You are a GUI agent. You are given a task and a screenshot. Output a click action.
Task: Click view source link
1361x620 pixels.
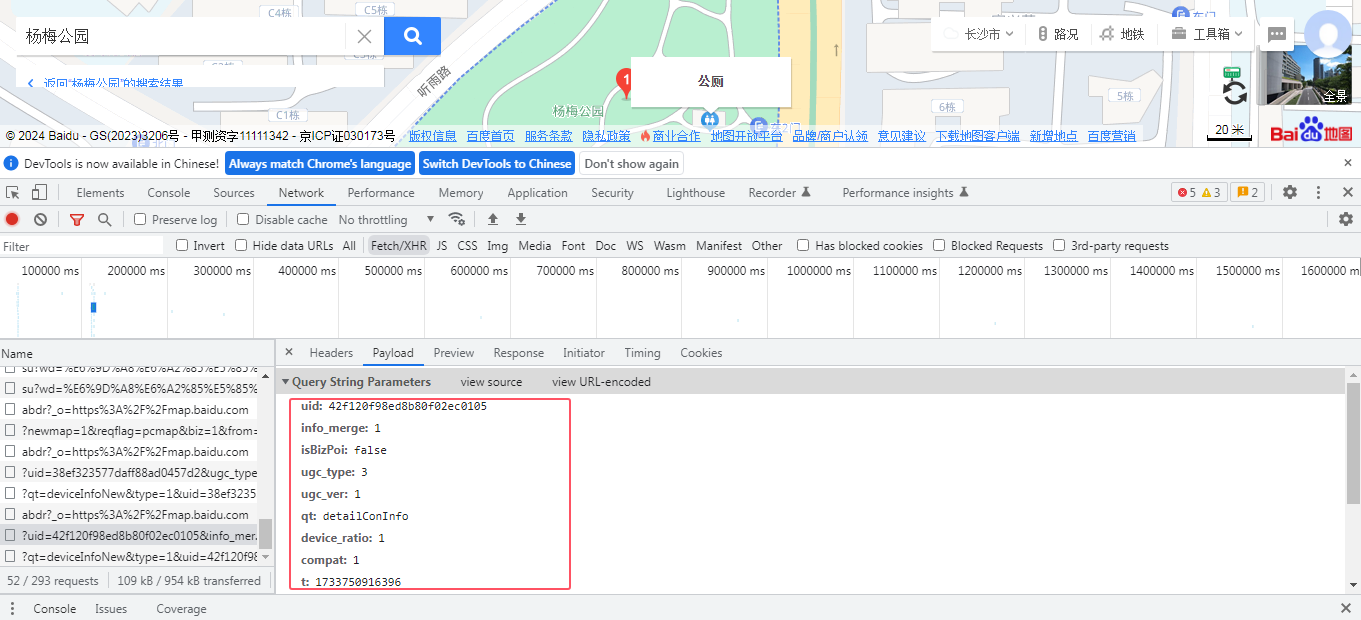pyautogui.click(x=491, y=382)
